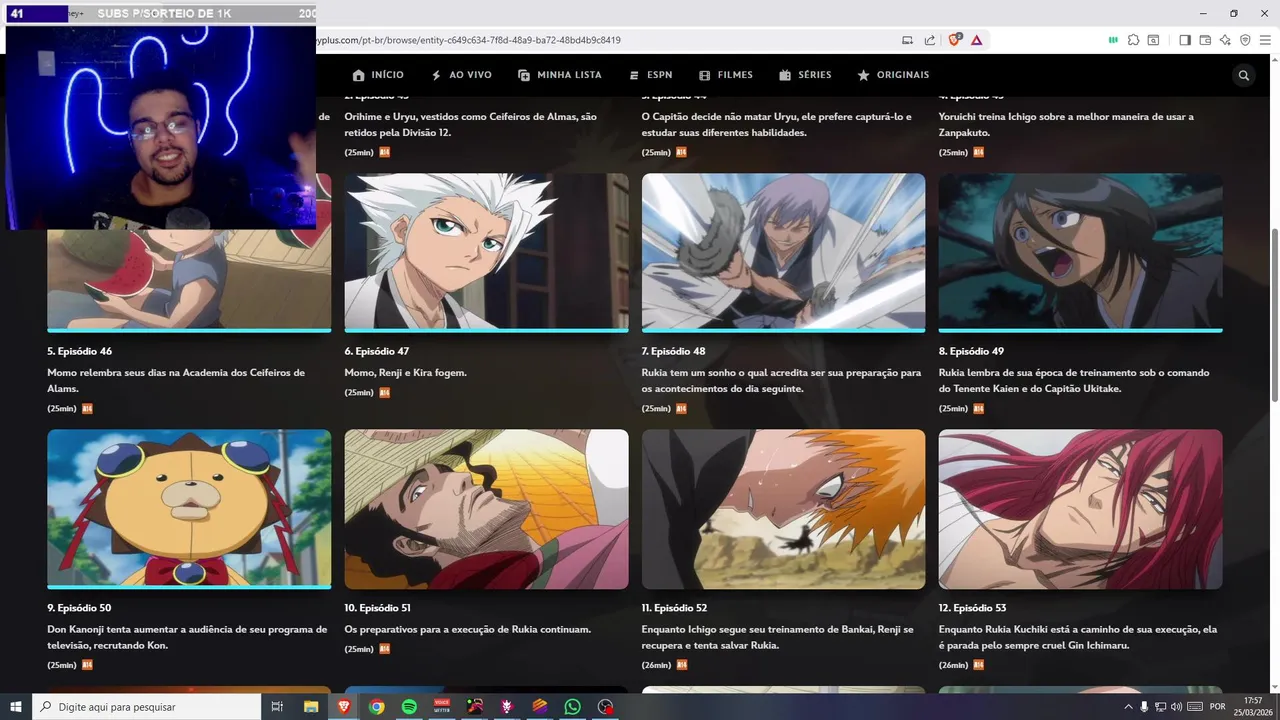Image resolution: width=1280 pixels, height=720 pixels.
Task: Click the network tray icon
Action: point(1160,707)
